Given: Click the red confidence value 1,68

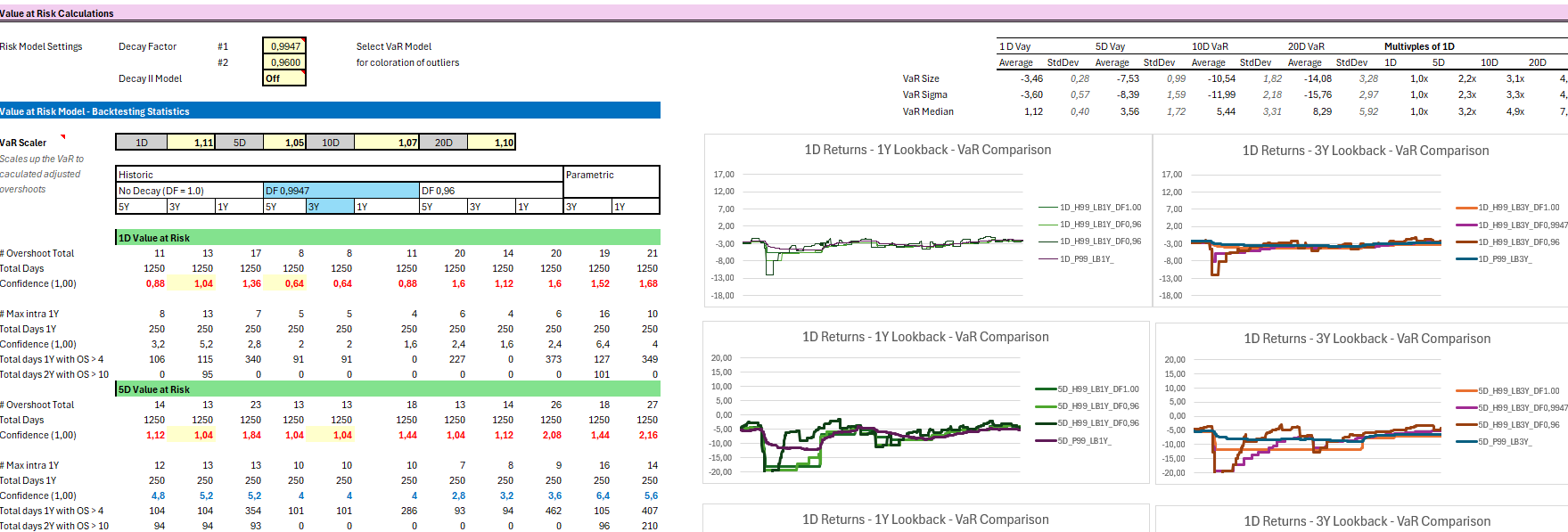Looking at the screenshot, I should tap(648, 283).
